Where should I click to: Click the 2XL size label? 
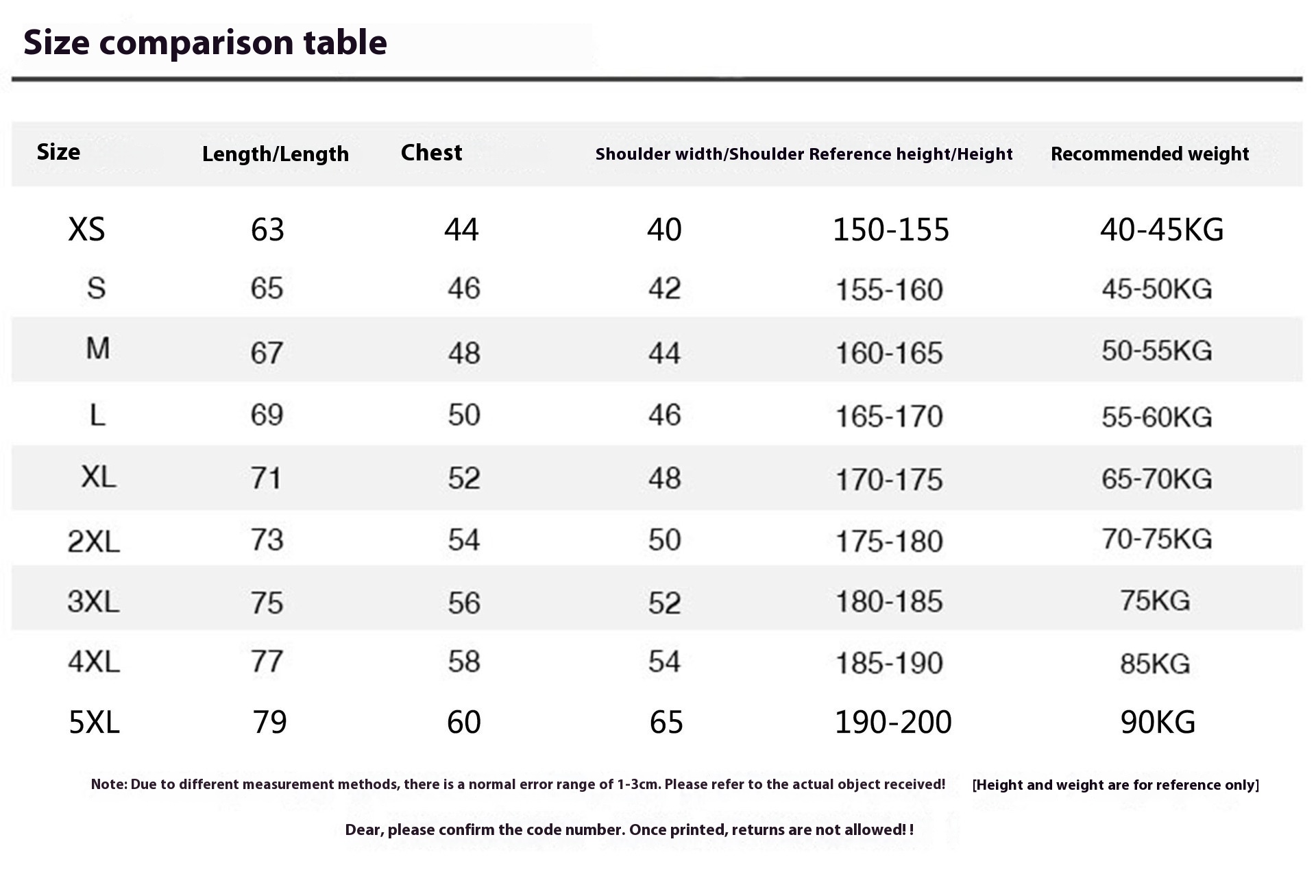[94, 542]
